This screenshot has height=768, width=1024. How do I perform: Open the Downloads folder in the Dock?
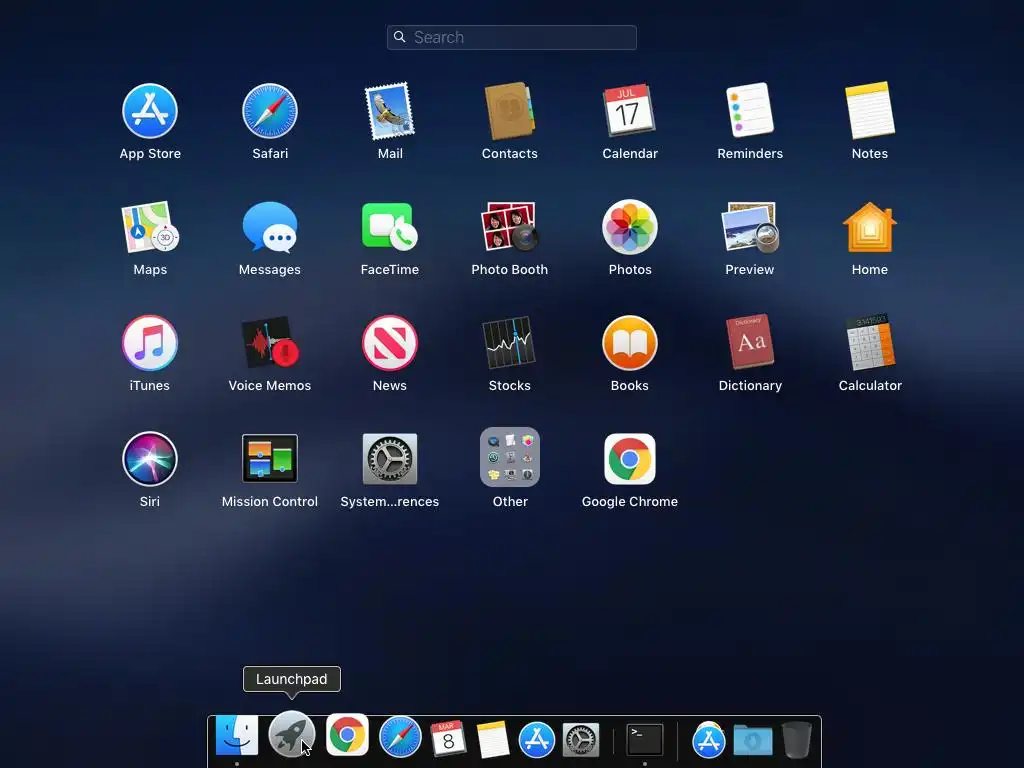tap(753, 741)
